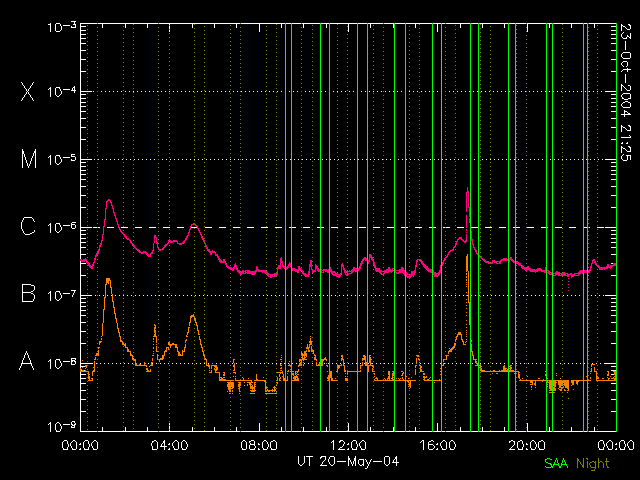
Task: Click the 12:00 time axis label
Action: coord(348,445)
